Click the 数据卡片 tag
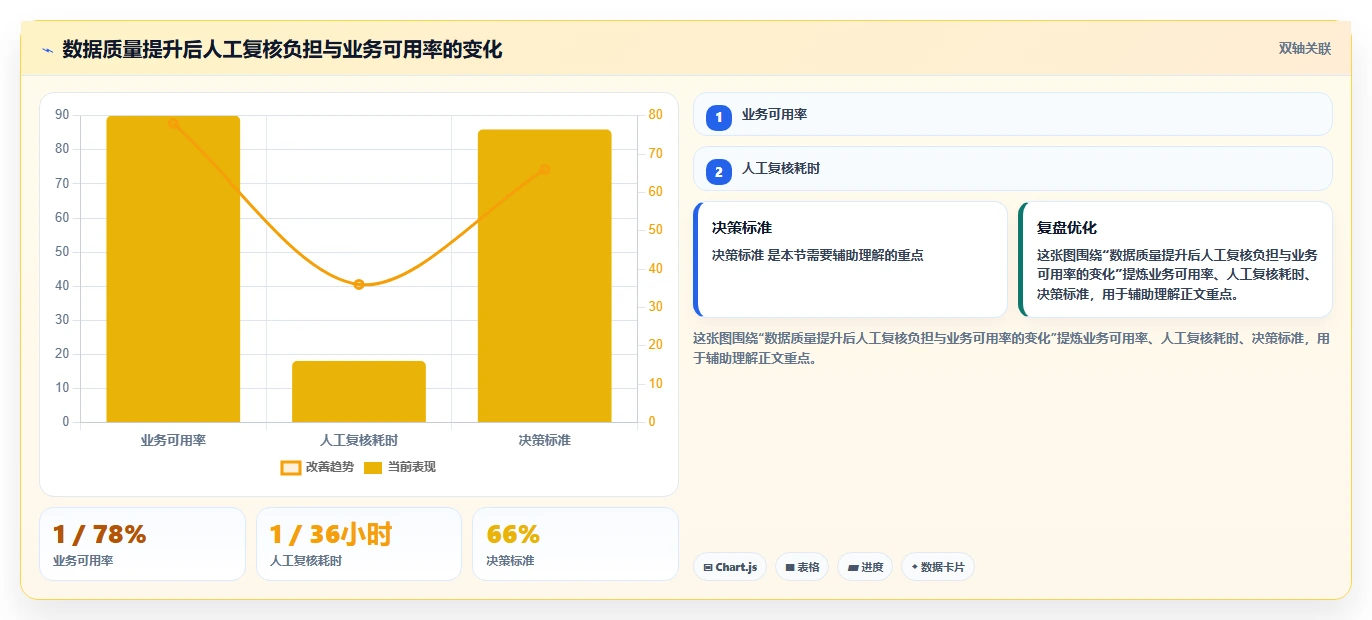The width and height of the screenshot is (1372, 620). point(938,567)
